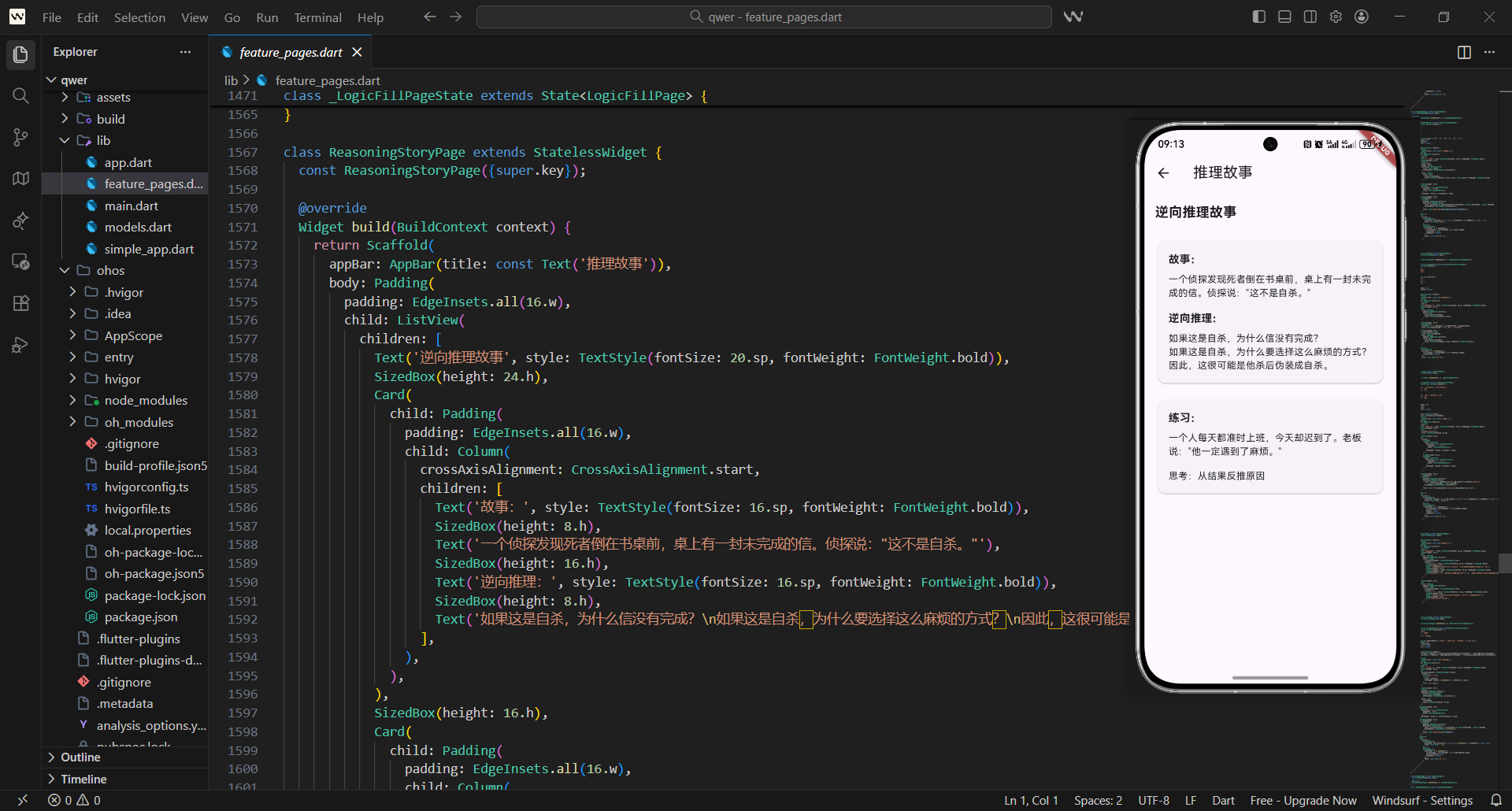
Task: Expand the node_modules folder
Action: (x=124, y=400)
